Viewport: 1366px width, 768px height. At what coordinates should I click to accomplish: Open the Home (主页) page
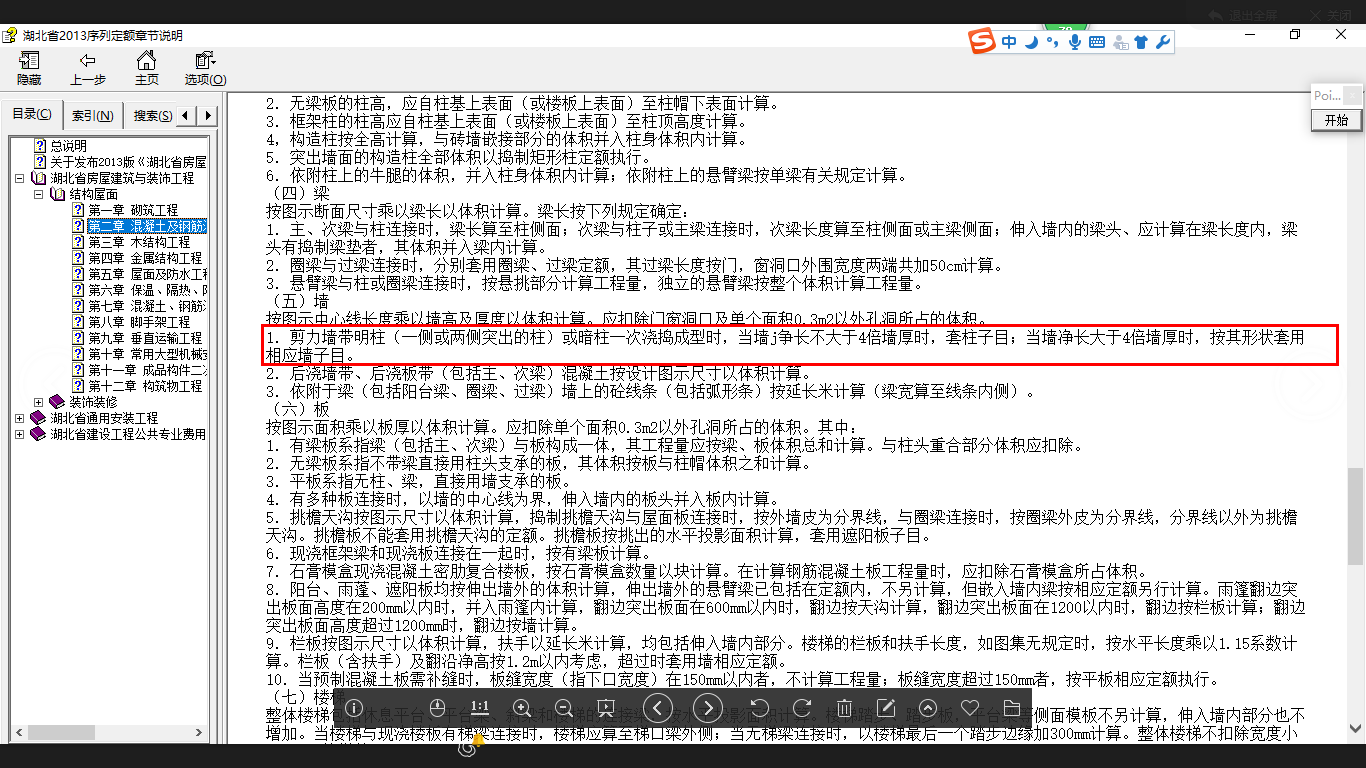tap(146, 69)
